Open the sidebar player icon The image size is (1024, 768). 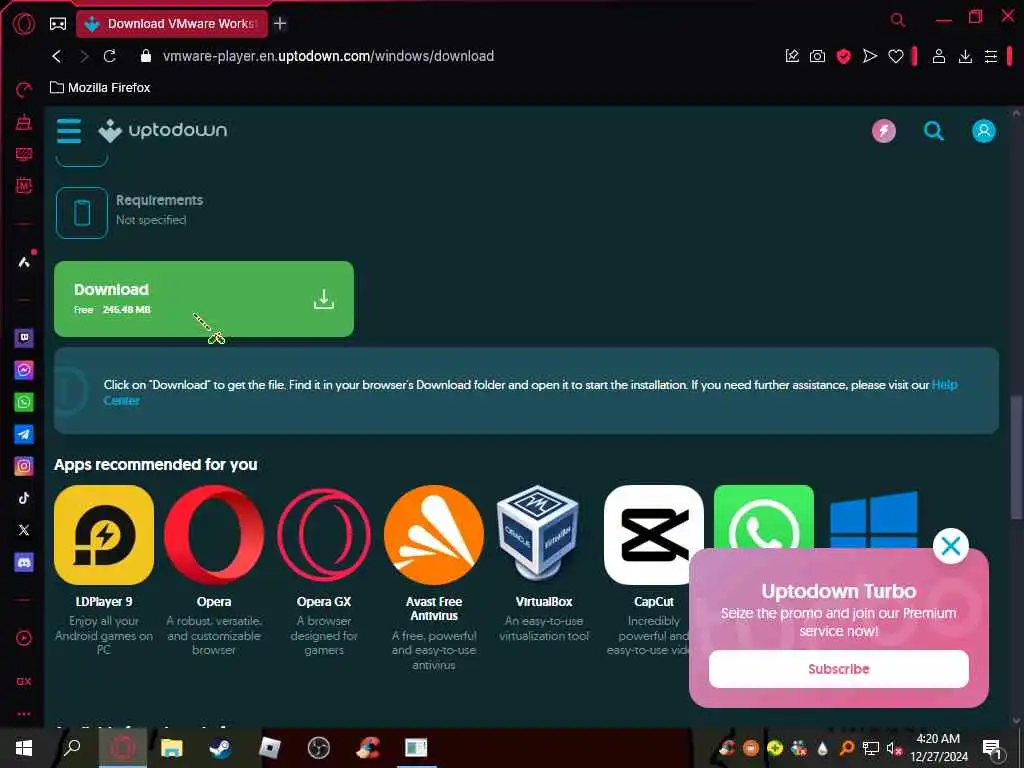24,638
